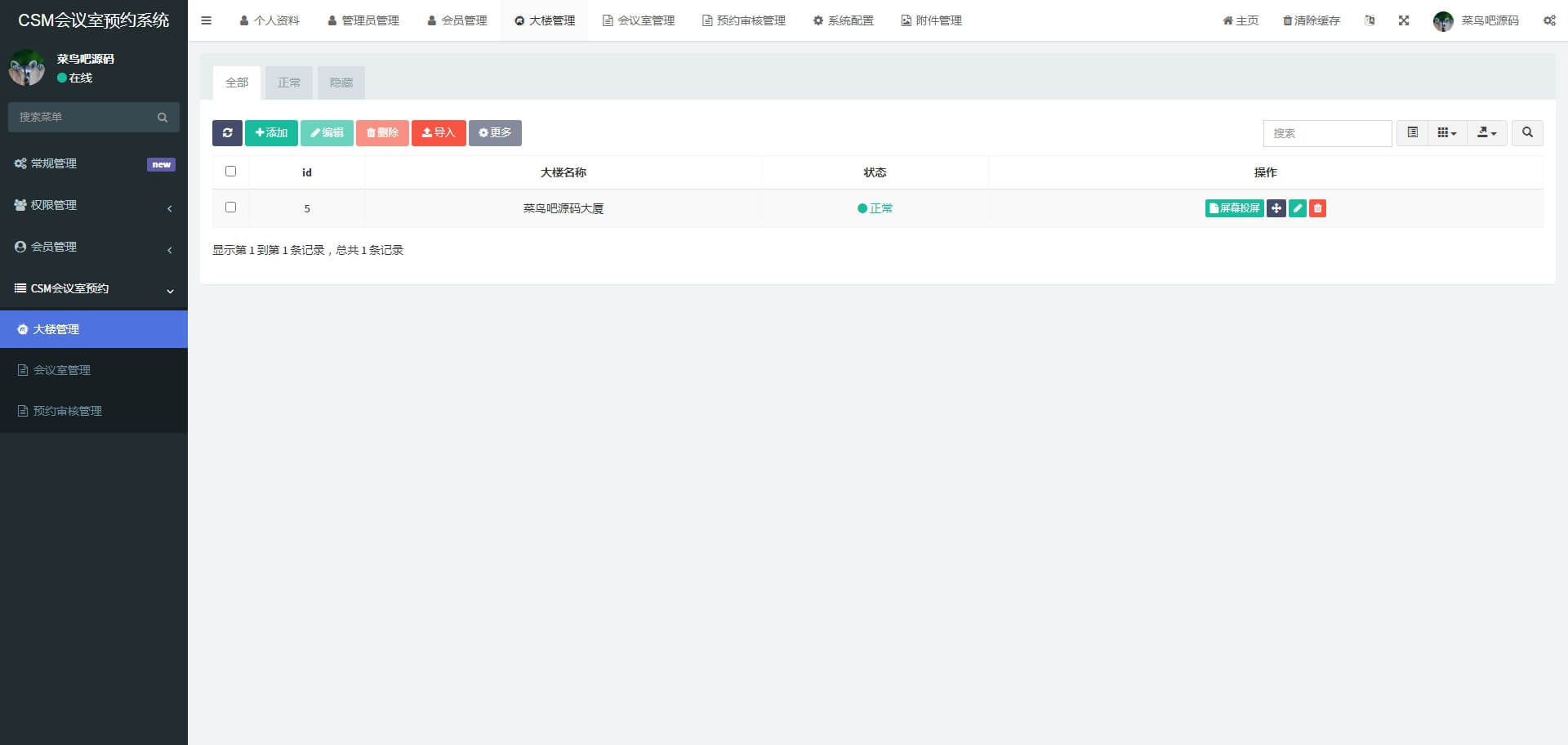Switch to the 正常 tab
The width and height of the screenshot is (1568, 745).
tap(288, 83)
